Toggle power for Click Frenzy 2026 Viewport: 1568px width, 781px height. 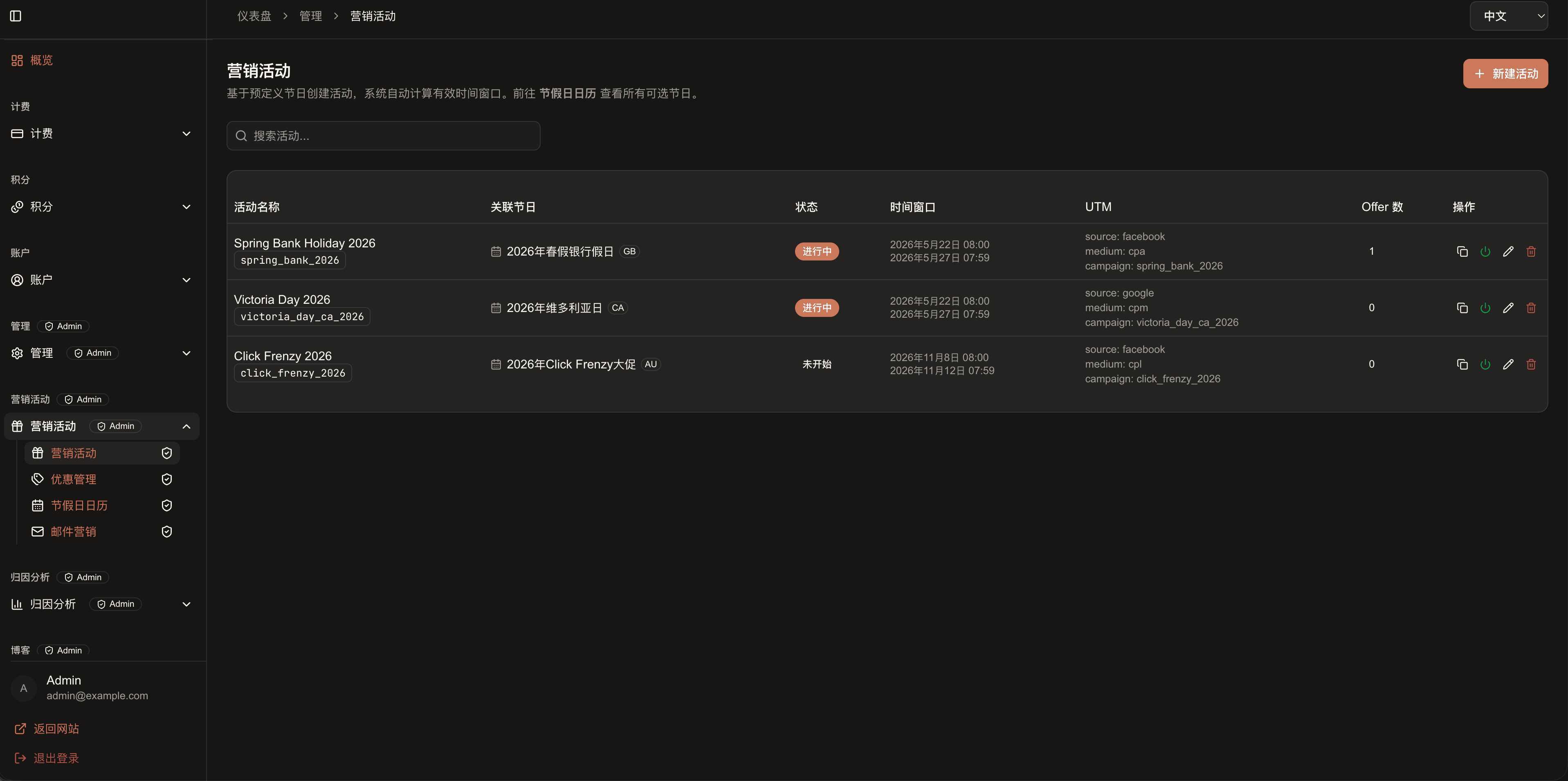1485,364
